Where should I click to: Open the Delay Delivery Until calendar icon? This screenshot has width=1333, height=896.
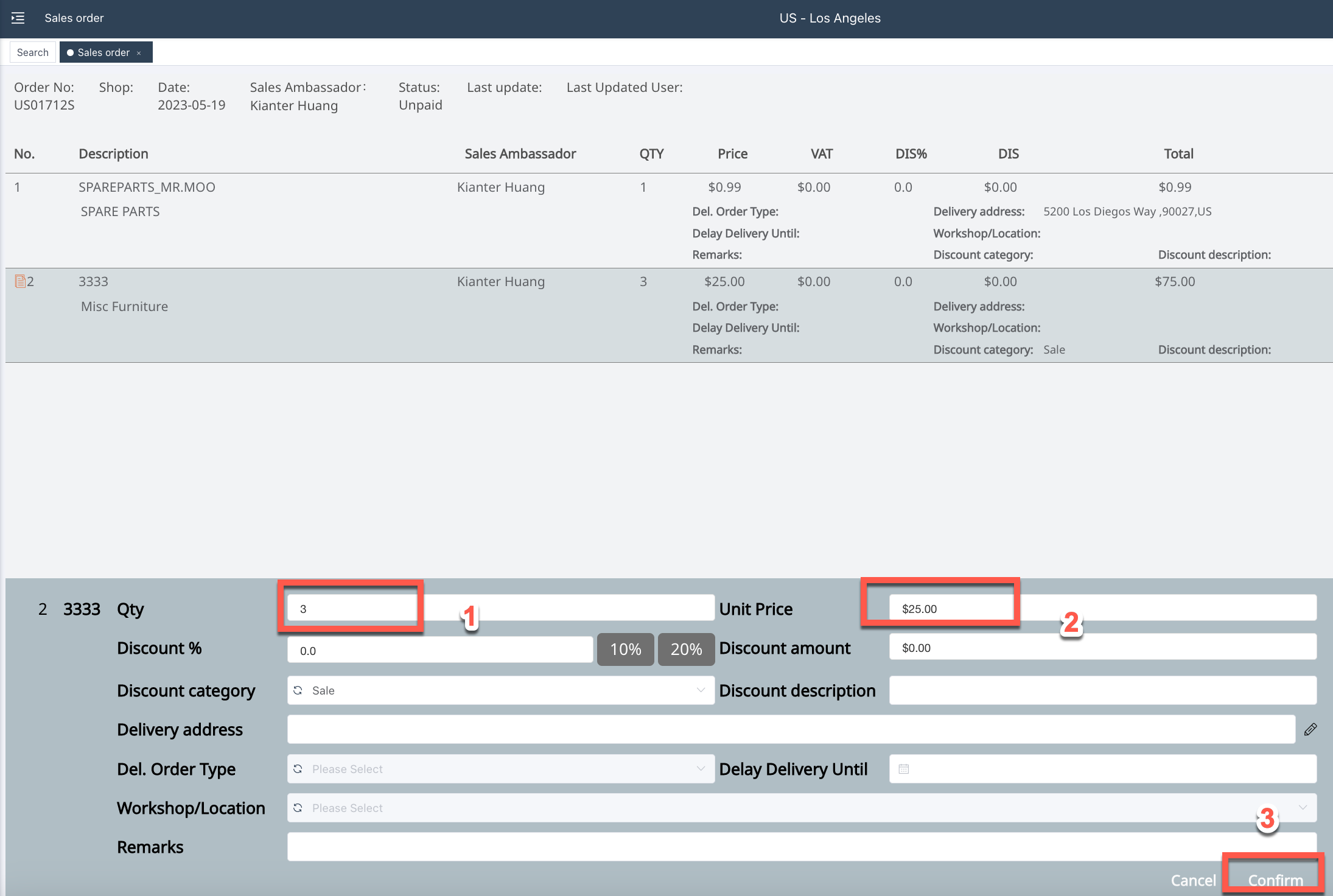coord(904,769)
